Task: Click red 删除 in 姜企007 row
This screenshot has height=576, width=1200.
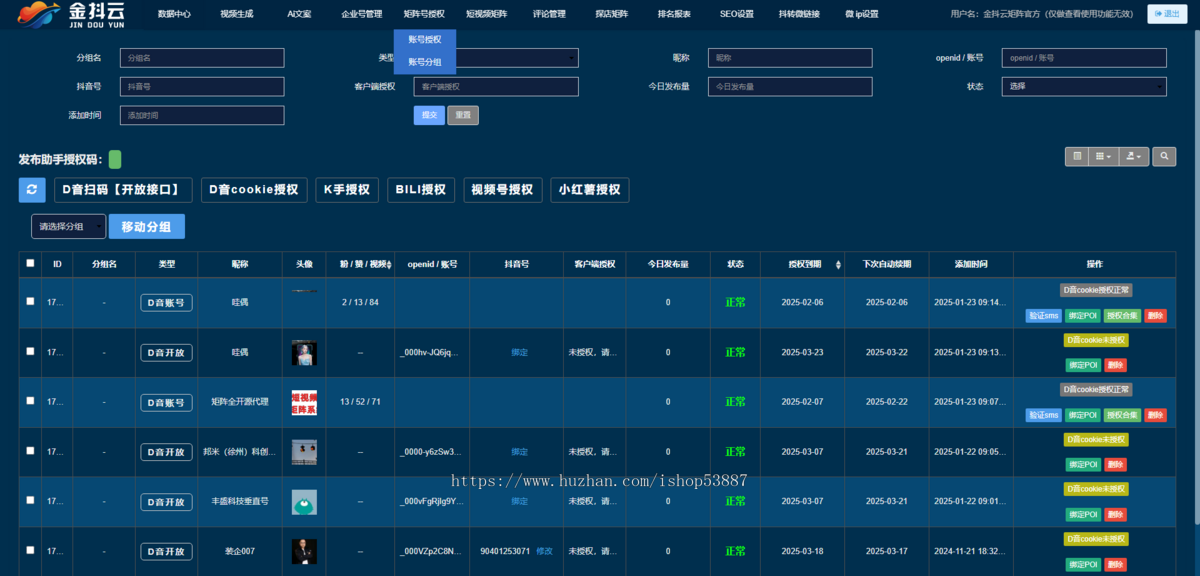Action: [1115, 565]
